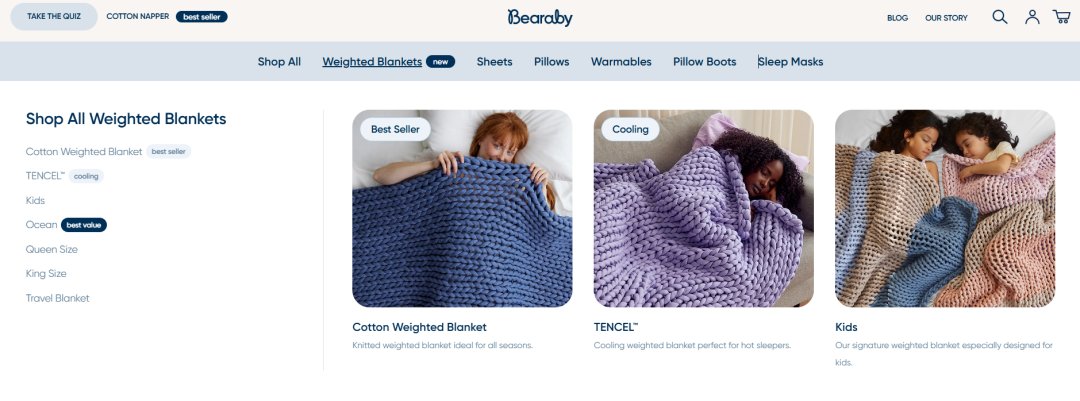Select Pillow Boots in navigation

[x=705, y=61]
